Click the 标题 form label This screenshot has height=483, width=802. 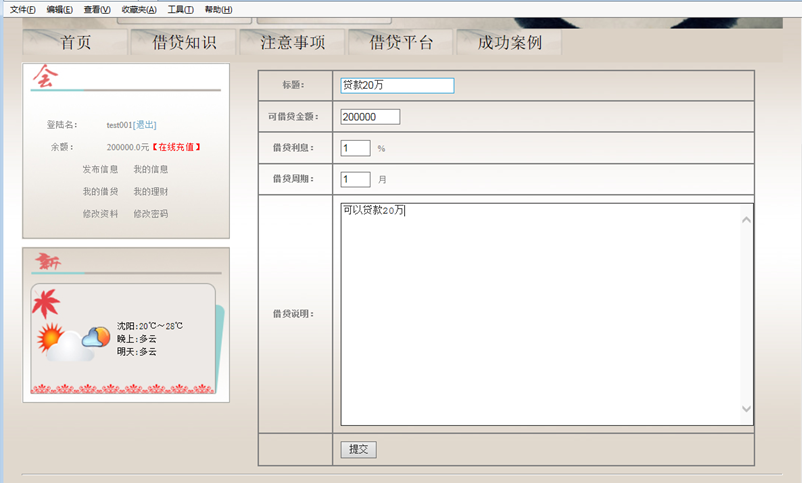point(294,85)
